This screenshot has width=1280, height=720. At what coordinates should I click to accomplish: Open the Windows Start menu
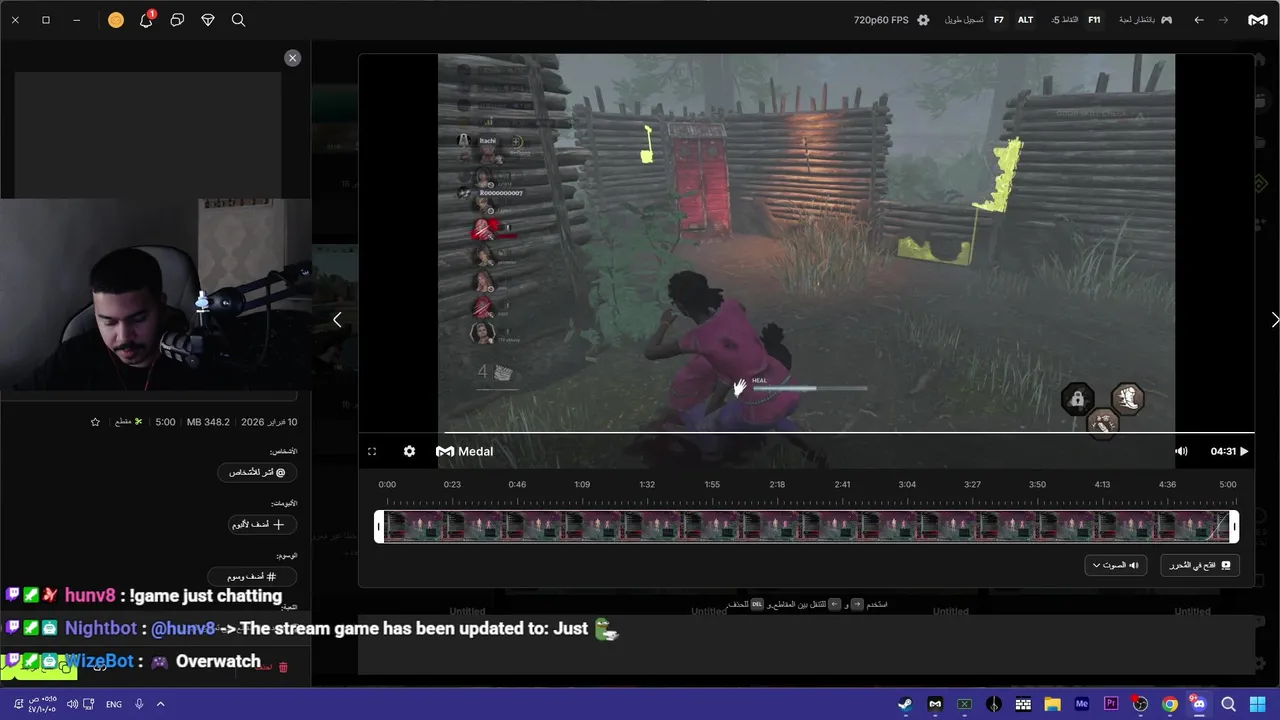tap(1258, 704)
